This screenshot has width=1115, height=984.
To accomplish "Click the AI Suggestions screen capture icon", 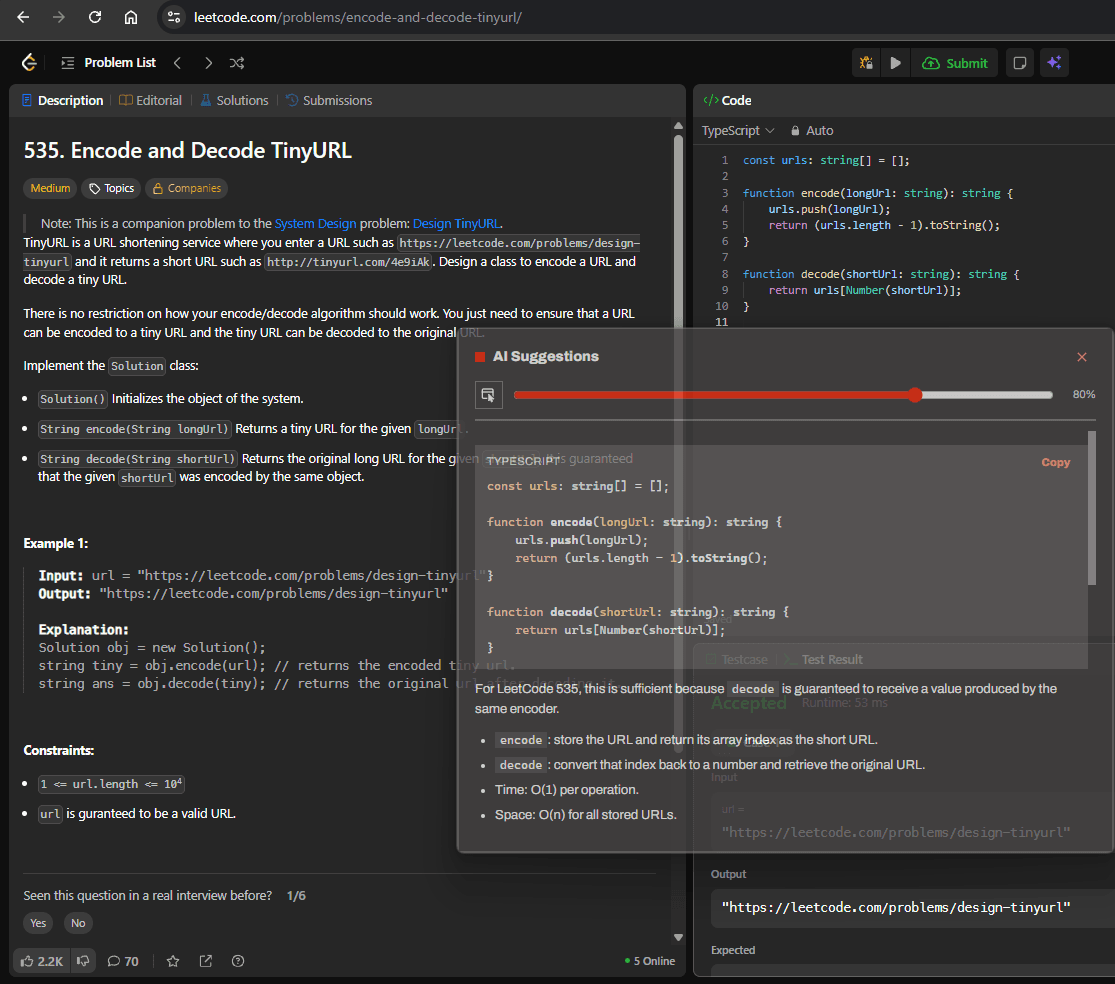I will click(x=489, y=395).
